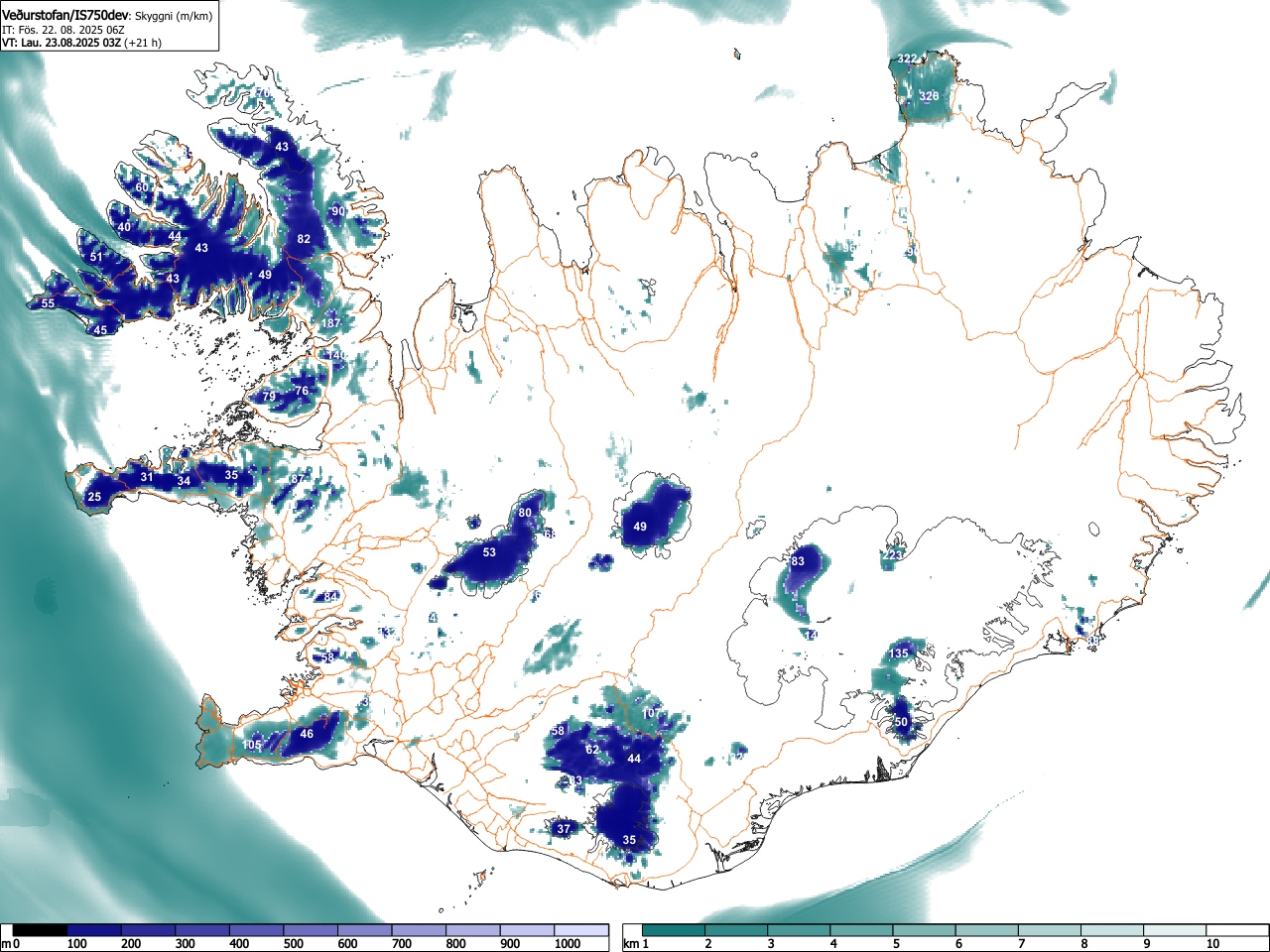Click the visibility value 82 in Westfjords
This screenshot has width=1270, height=952.
pyautogui.click(x=304, y=239)
